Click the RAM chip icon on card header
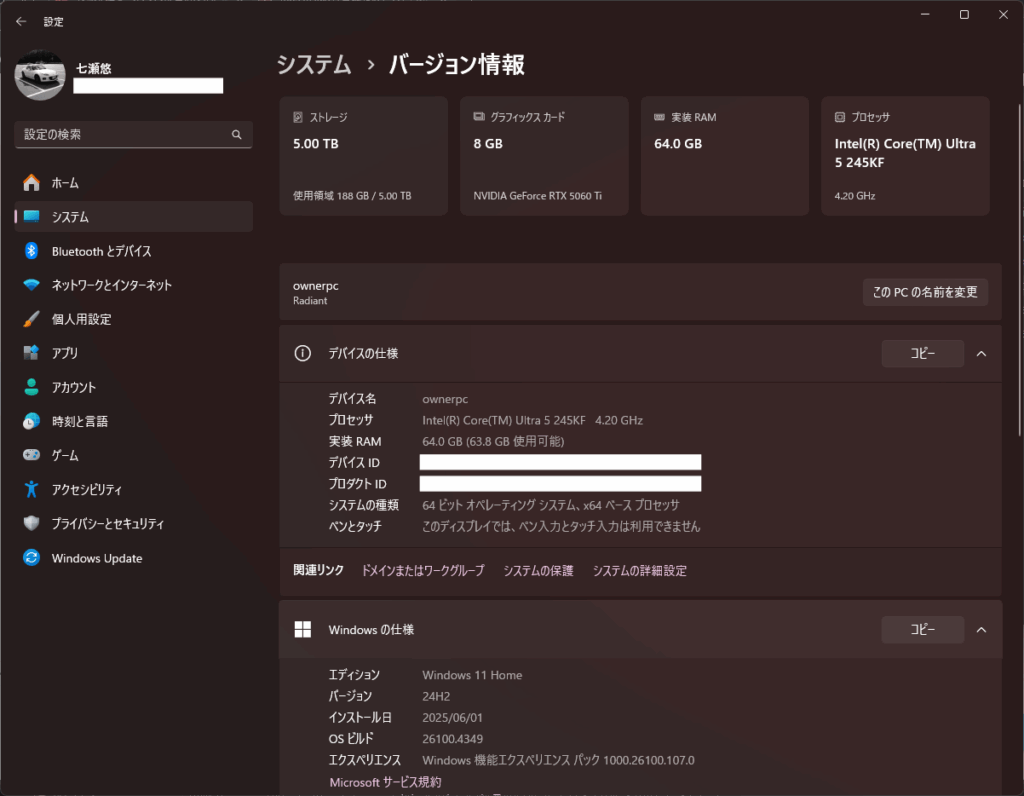Image resolution: width=1024 pixels, height=796 pixels. [x=660, y=117]
